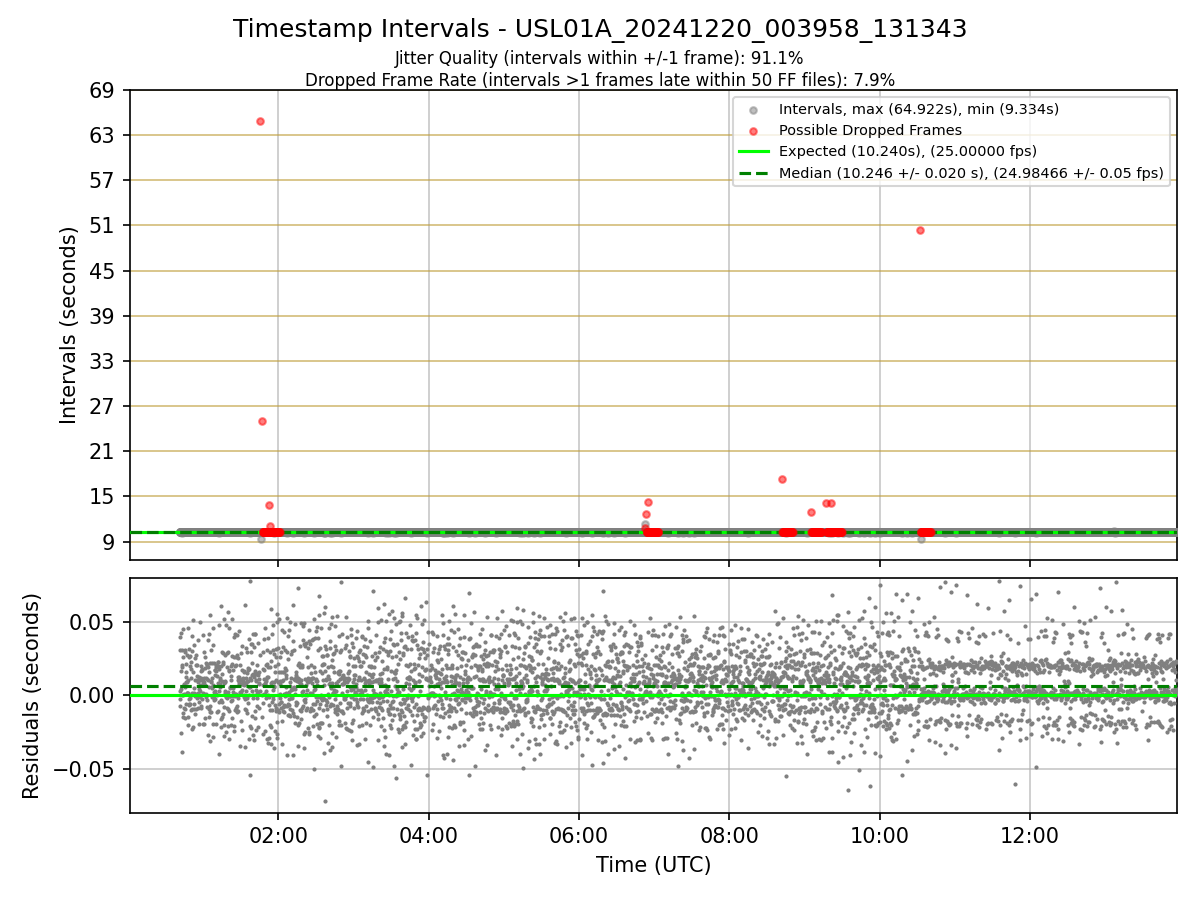Select the 'Dropped Frame Rate' 7.9% subtitle line

600,79
